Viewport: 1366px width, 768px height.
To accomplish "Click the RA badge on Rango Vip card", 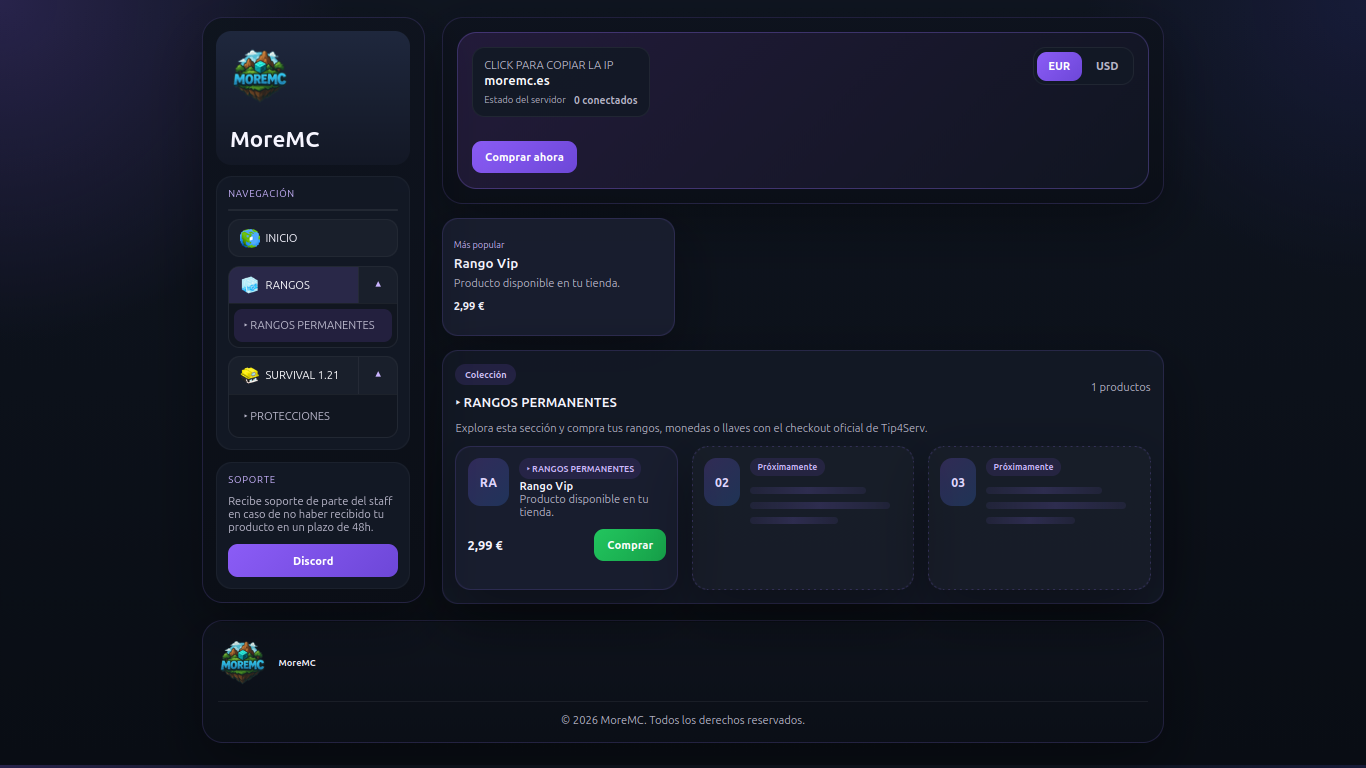I will (x=488, y=482).
